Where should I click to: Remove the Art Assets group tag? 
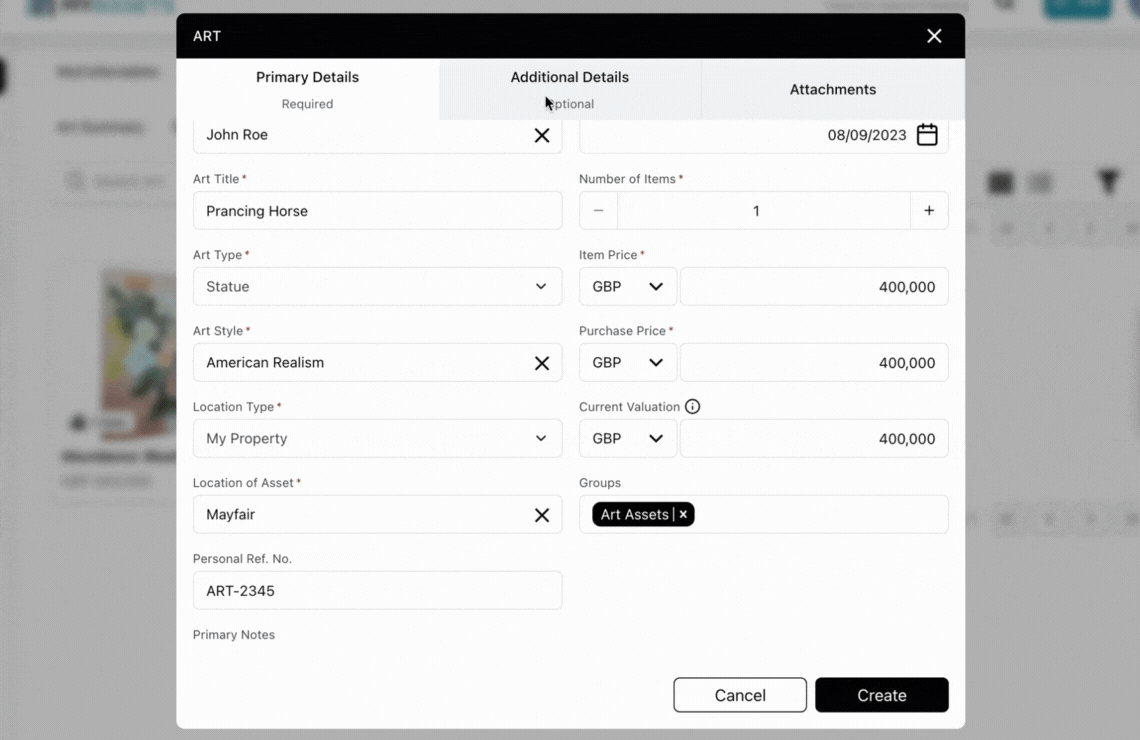(683, 514)
